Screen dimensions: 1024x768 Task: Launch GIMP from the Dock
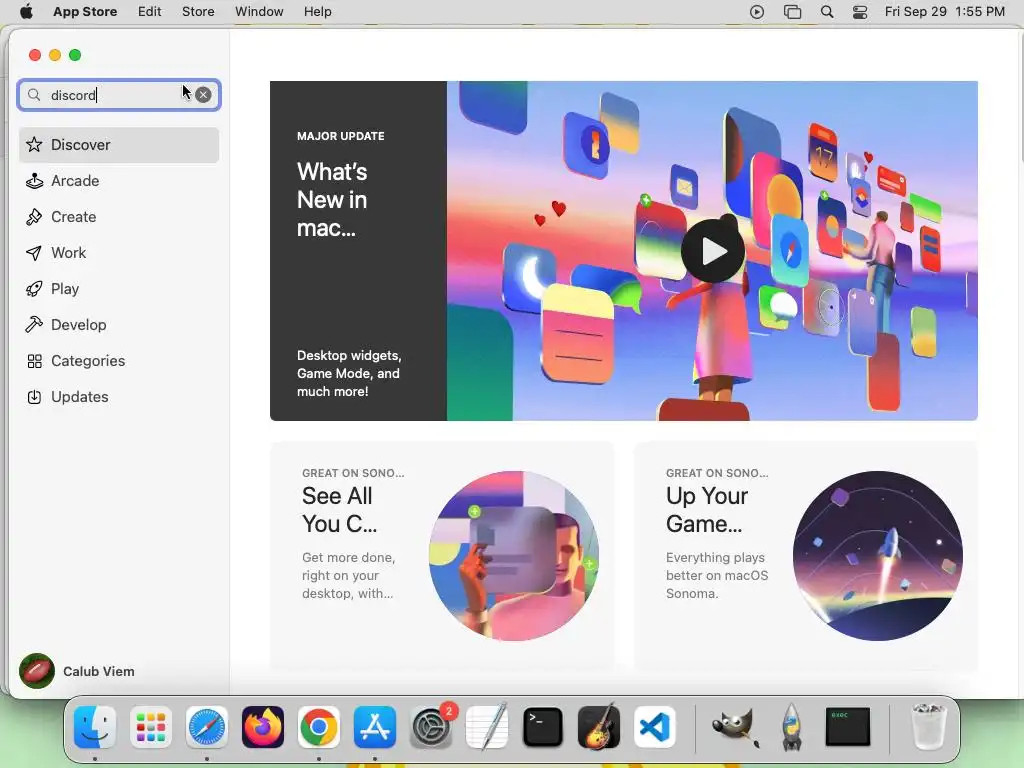point(735,727)
